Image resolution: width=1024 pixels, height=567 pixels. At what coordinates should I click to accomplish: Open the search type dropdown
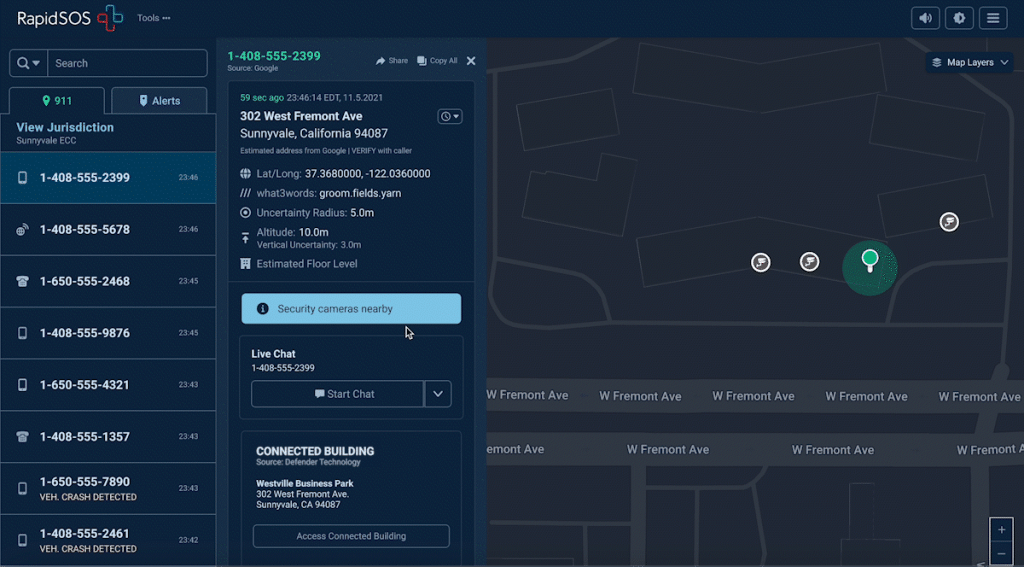tap(28, 63)
